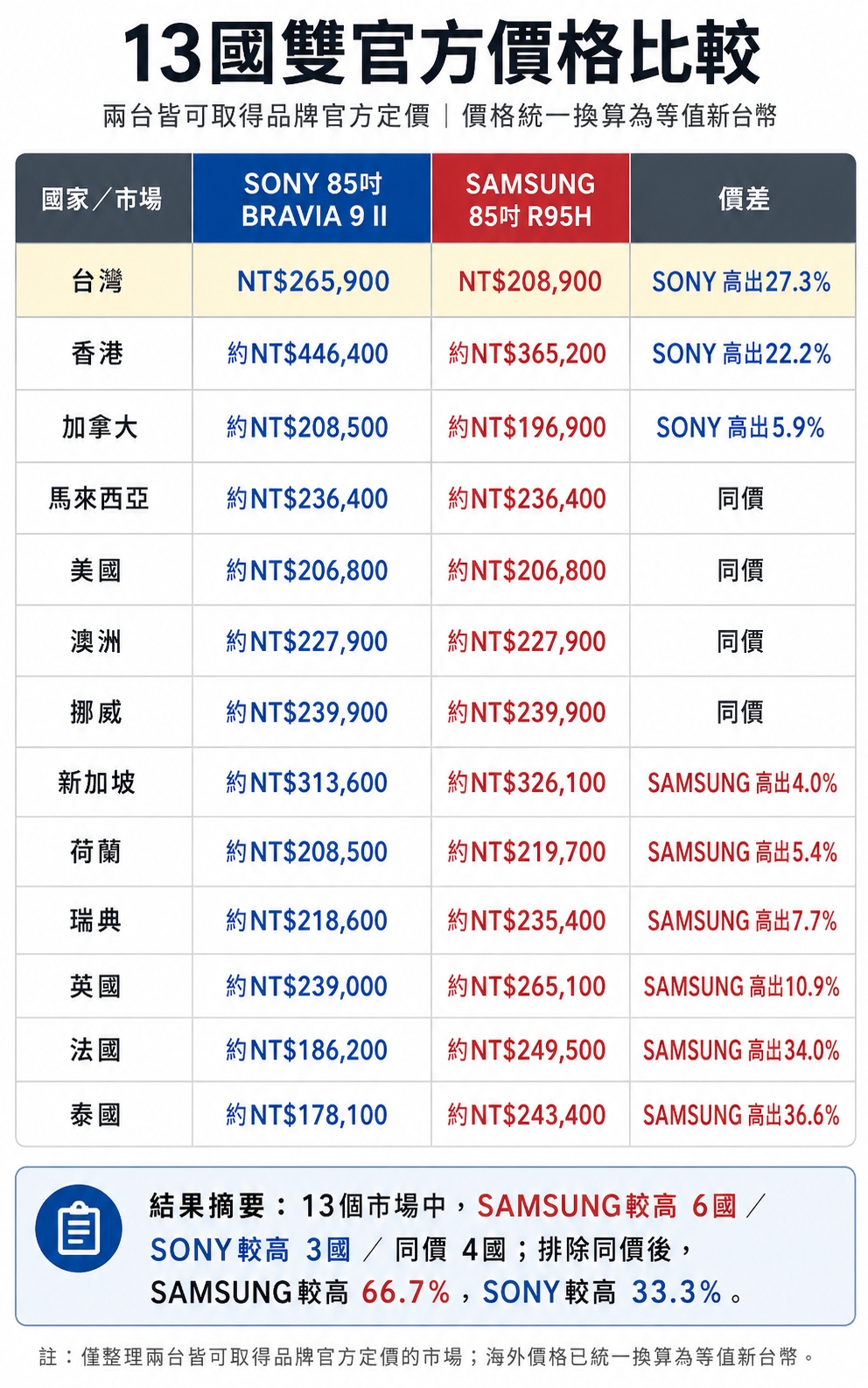This screenshot has height=1388, width=868.
Task: Click Samsung price 約NT$265,100
Action: point(528,986)
